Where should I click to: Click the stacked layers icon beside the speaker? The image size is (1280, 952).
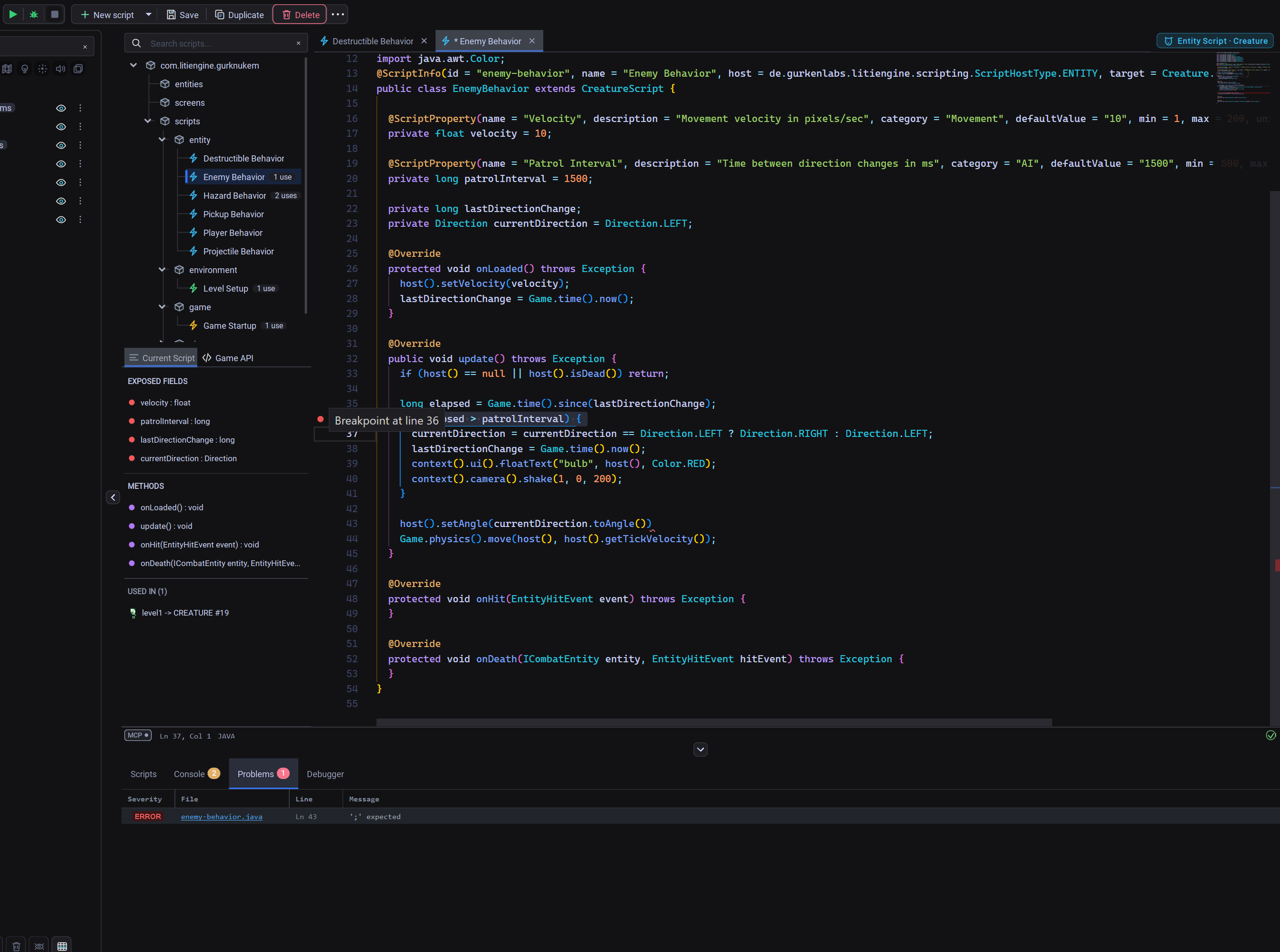tap(78, 69)
